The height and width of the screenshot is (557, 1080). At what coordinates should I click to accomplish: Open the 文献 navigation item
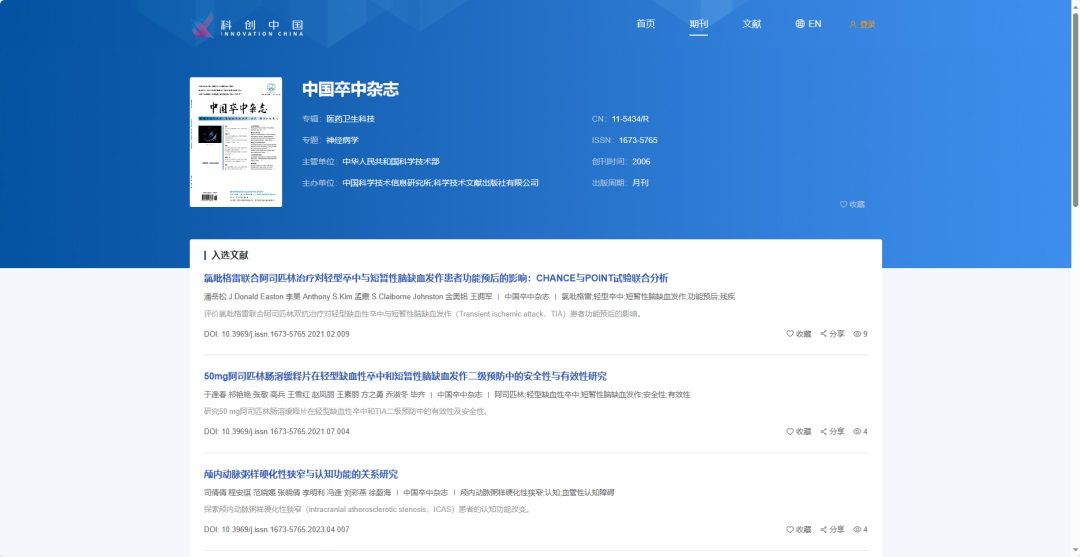click(x=751, y=24)
